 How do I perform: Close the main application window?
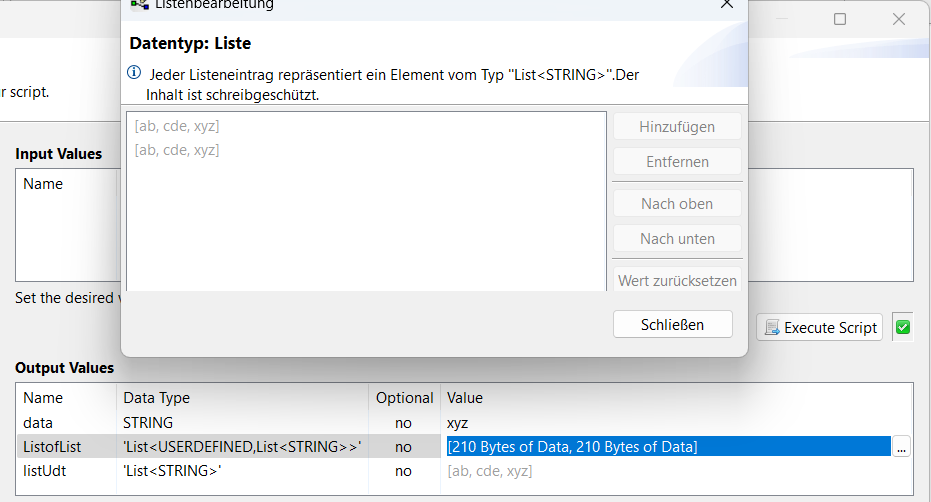point(899,19)
